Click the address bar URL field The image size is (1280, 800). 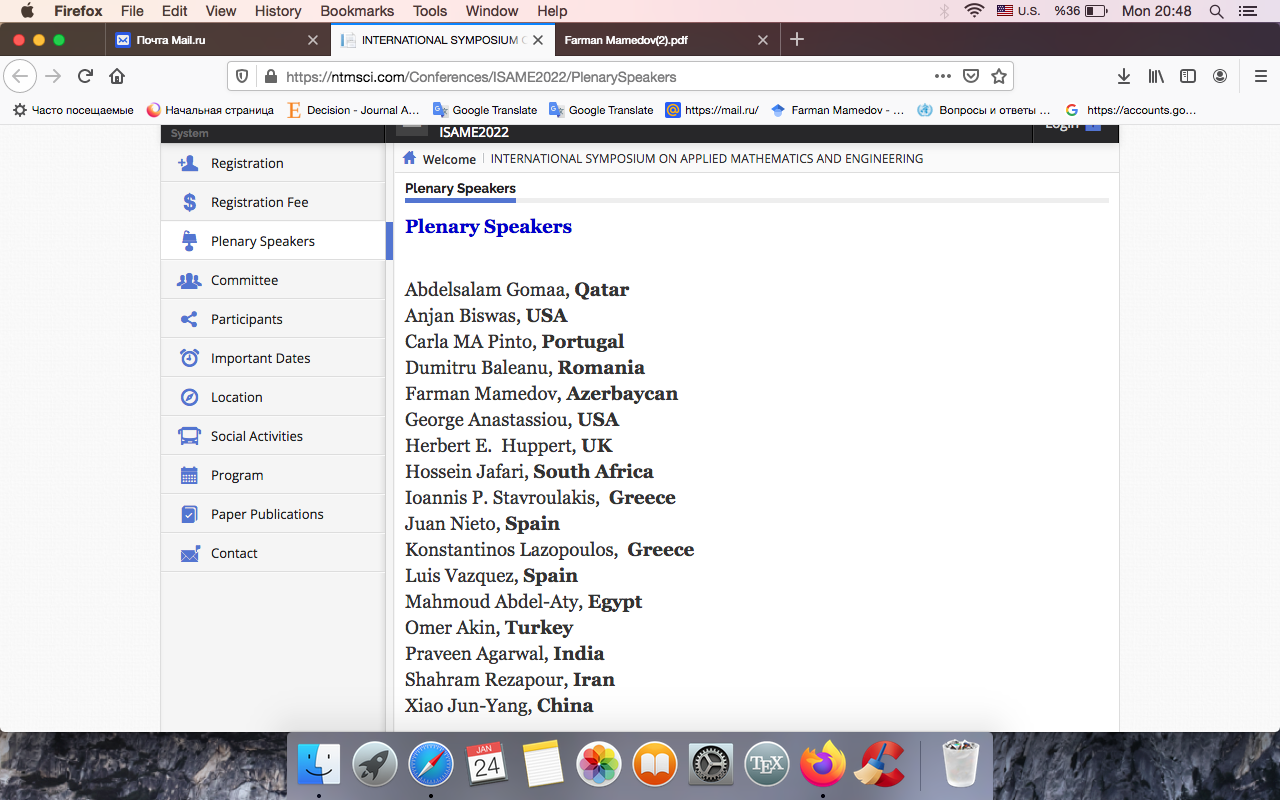click(600, 77)
